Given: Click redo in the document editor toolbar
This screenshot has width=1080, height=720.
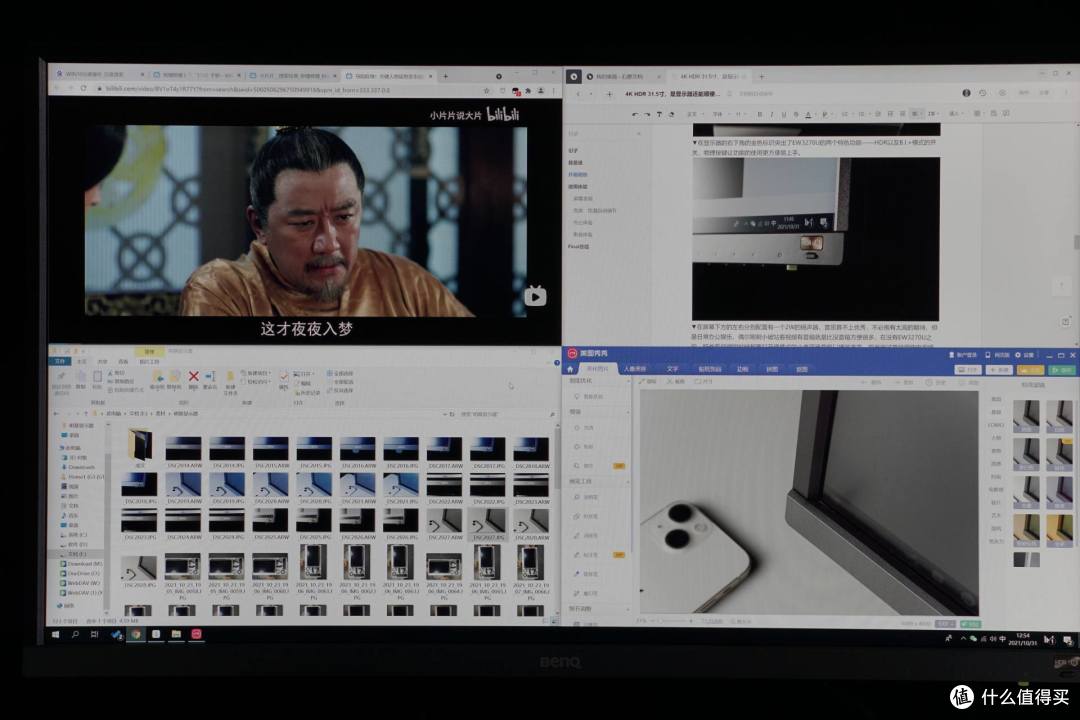Looking at the screenshot, I should pos(647,114).
